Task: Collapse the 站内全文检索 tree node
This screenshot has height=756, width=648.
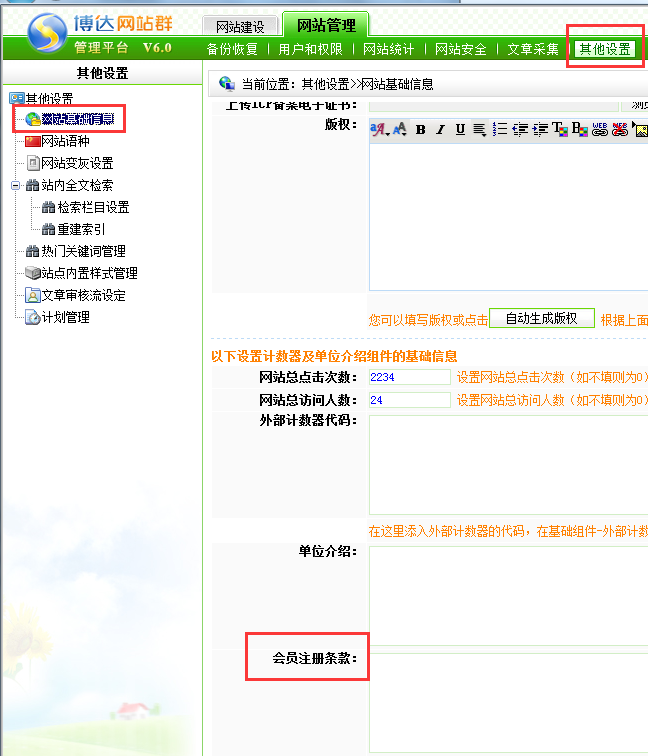Action: tap(16, 185)
